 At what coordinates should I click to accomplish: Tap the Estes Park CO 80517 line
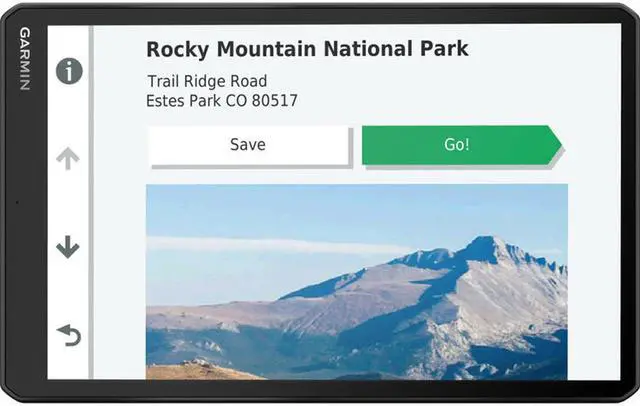[222, 101]
